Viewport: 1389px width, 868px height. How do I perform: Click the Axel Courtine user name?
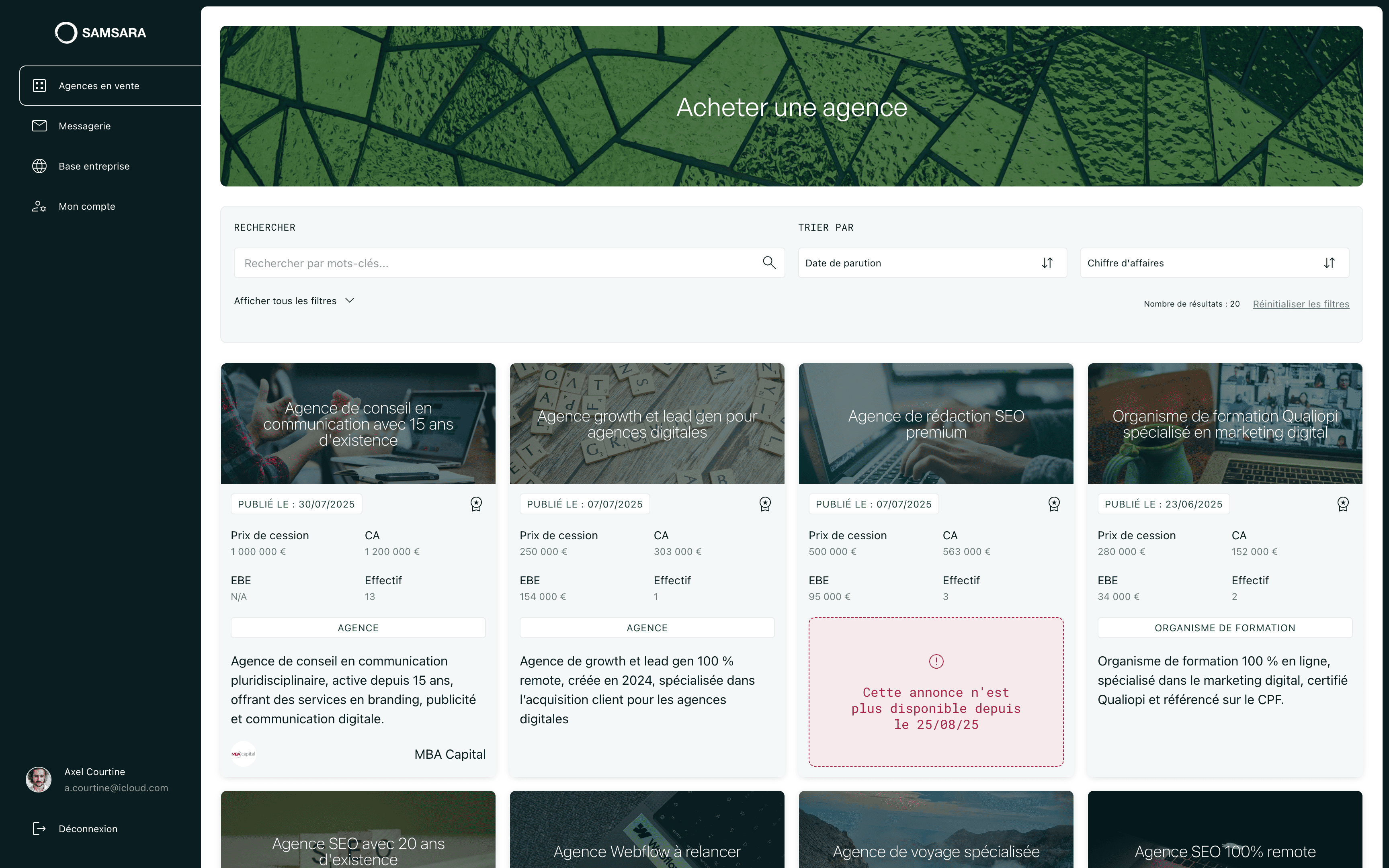coord(95,772)
